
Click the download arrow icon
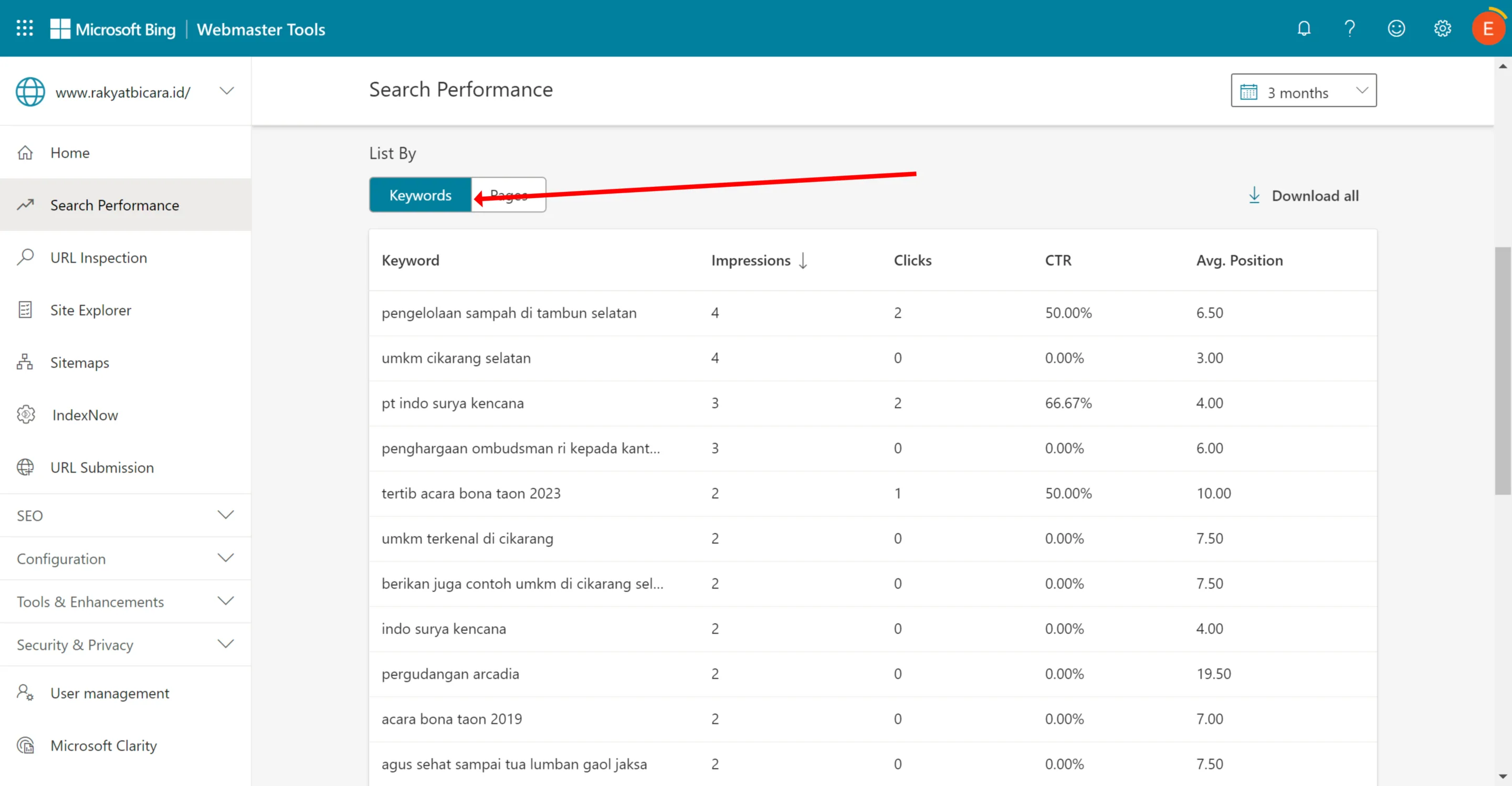(1254, 195)
